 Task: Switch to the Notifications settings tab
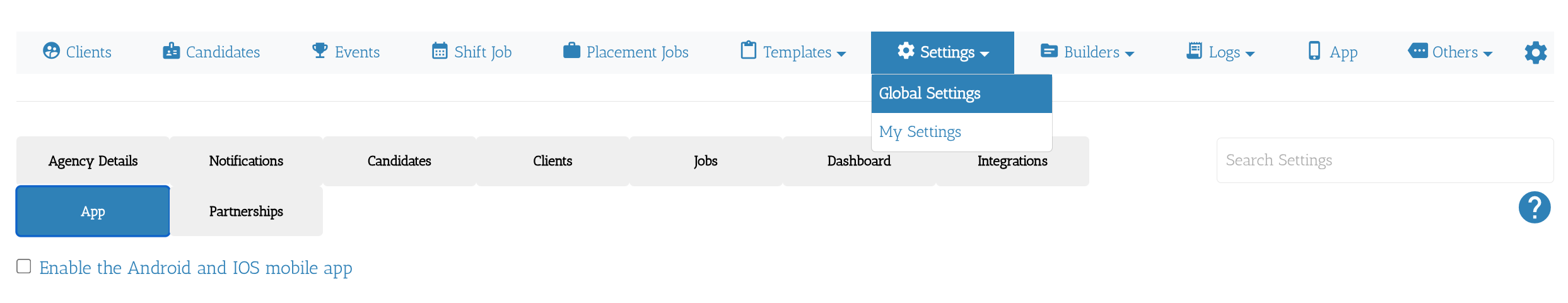point(246,161)
